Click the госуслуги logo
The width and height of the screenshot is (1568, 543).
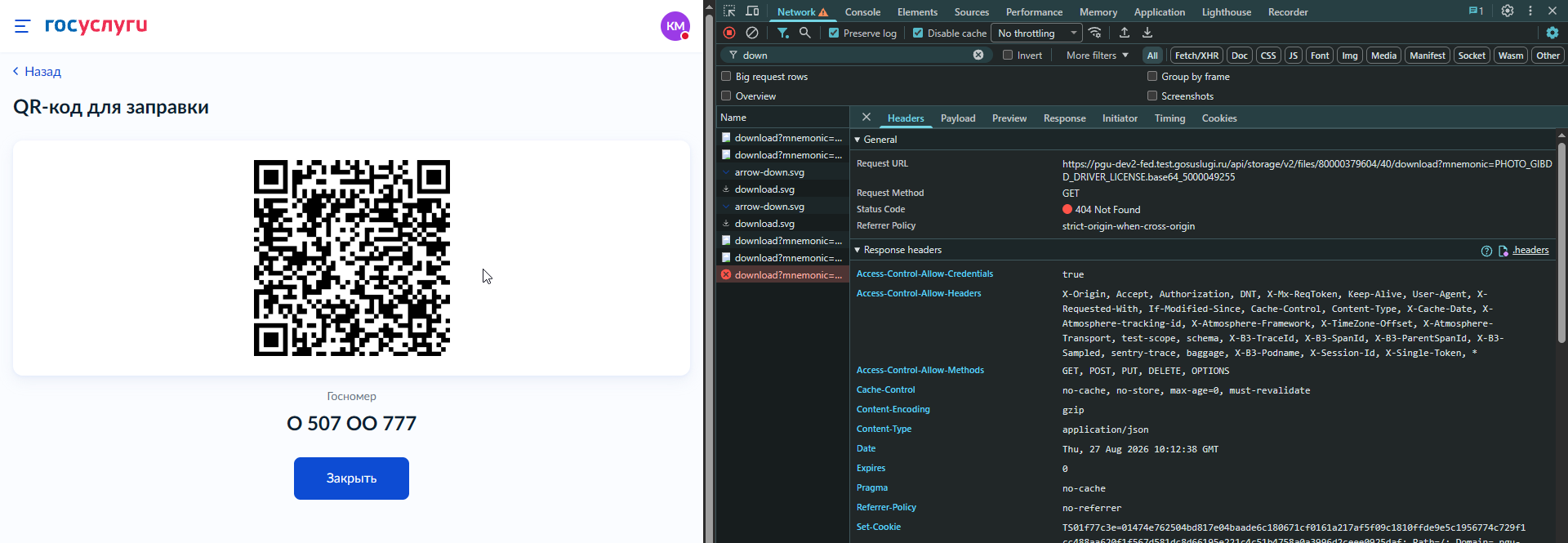[x=96, y=25]
